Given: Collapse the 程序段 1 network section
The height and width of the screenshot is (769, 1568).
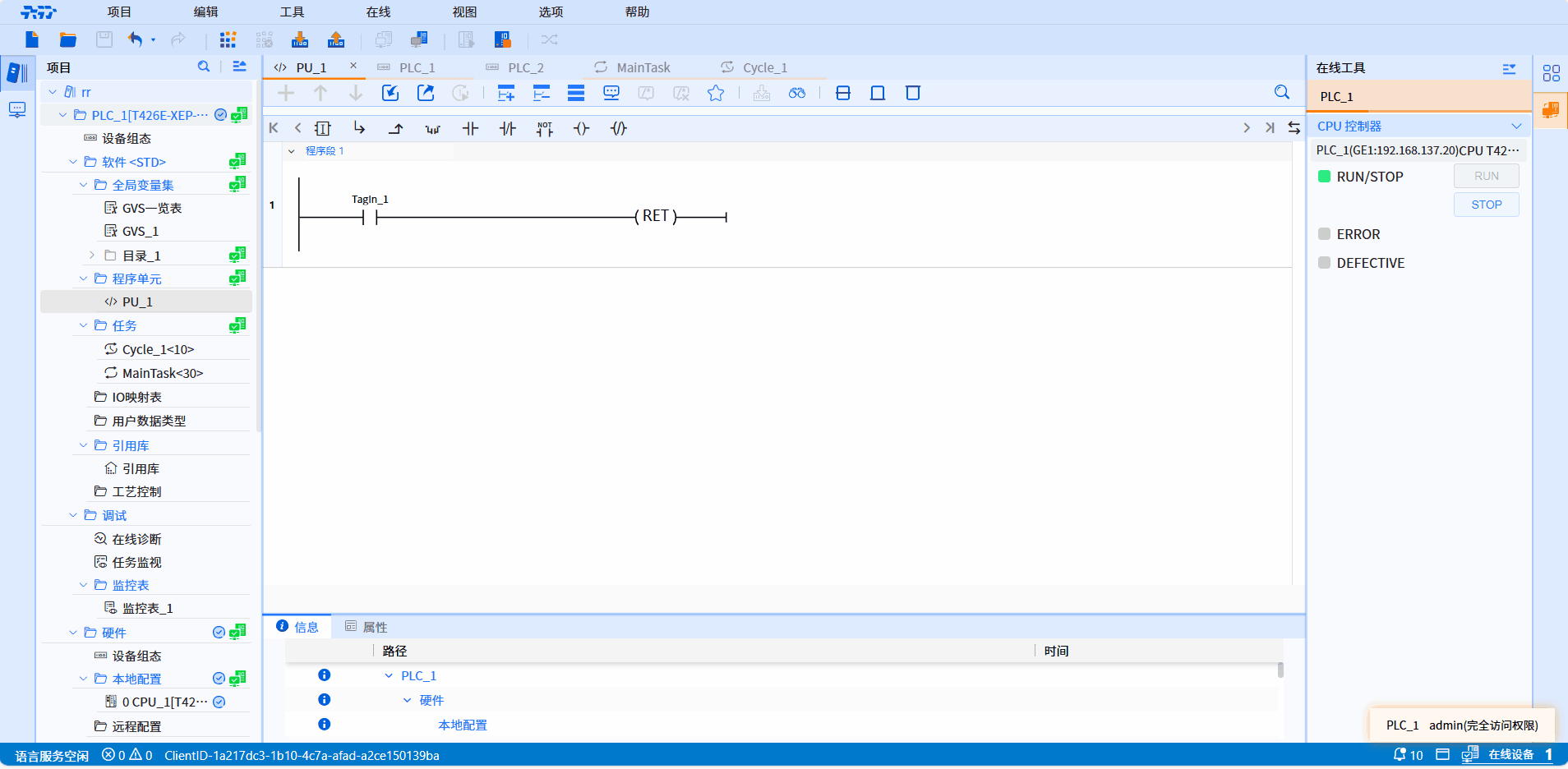Looking at the screenshot, I should pyautogui.click(x=291, y=151).
